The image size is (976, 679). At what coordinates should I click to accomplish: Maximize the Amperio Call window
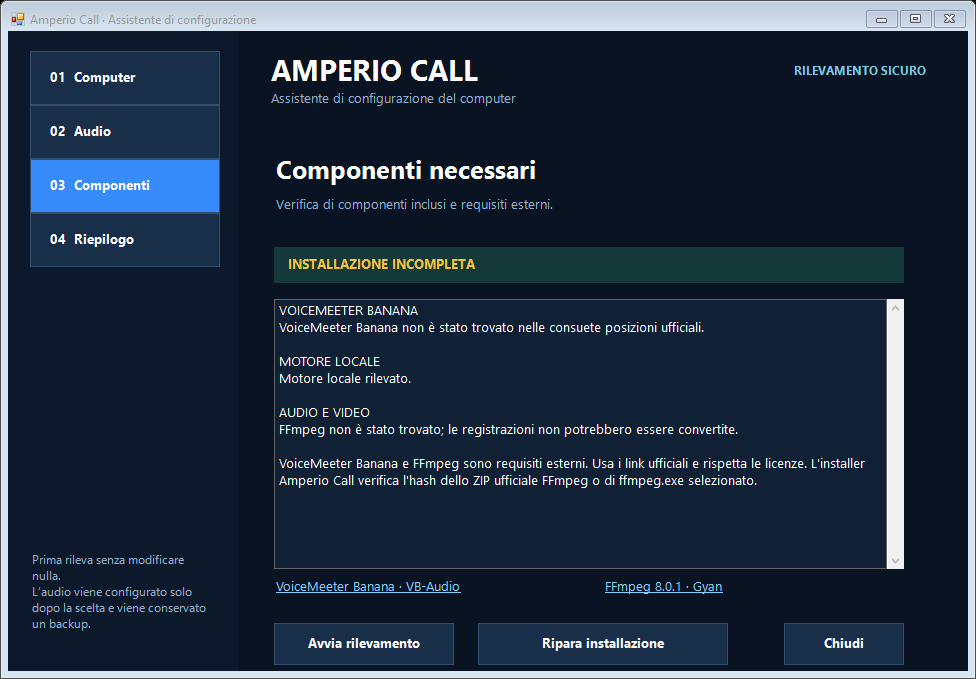tap(915, 19)
